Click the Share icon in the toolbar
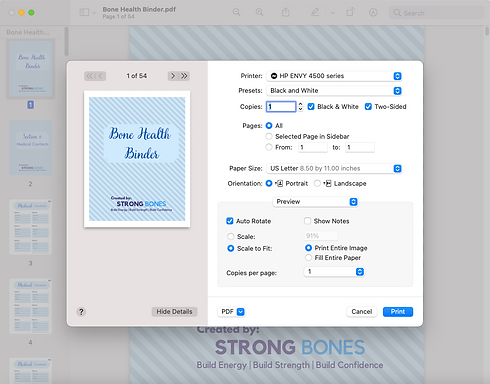The height and width of the screenshot is (384, 490). pyautogui.click(x=286, y=12)
